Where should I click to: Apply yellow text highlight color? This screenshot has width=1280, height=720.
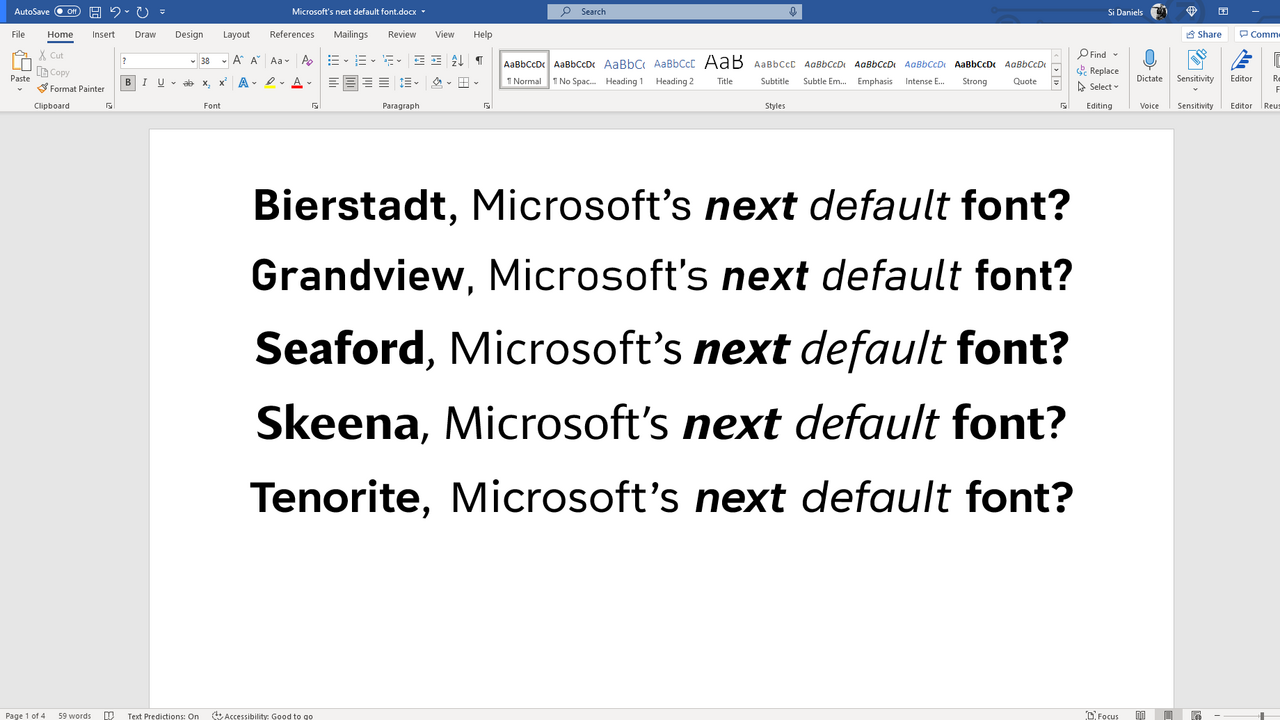[270, 83]
